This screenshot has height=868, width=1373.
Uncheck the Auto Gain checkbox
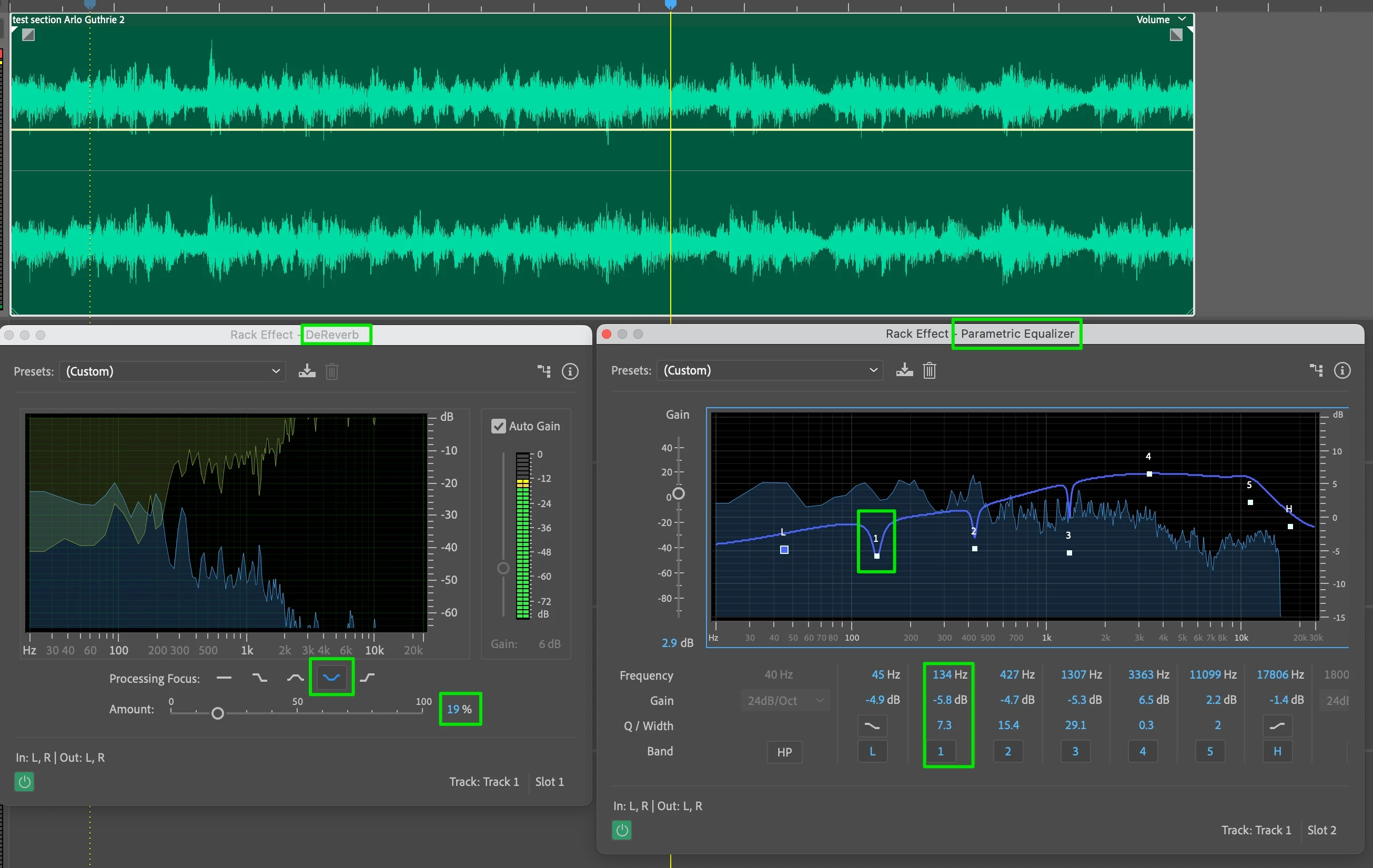tap(498, 426)
